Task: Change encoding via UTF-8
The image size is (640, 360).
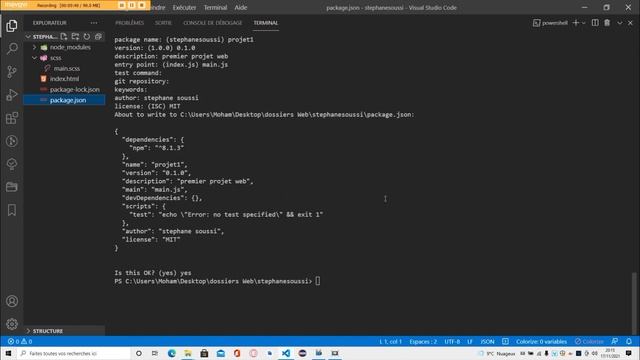Action: click(452, 341)
